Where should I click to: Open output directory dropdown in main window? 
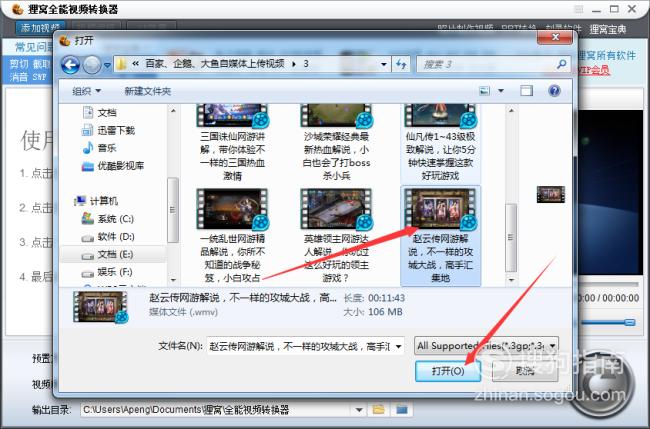coord(359,410)
